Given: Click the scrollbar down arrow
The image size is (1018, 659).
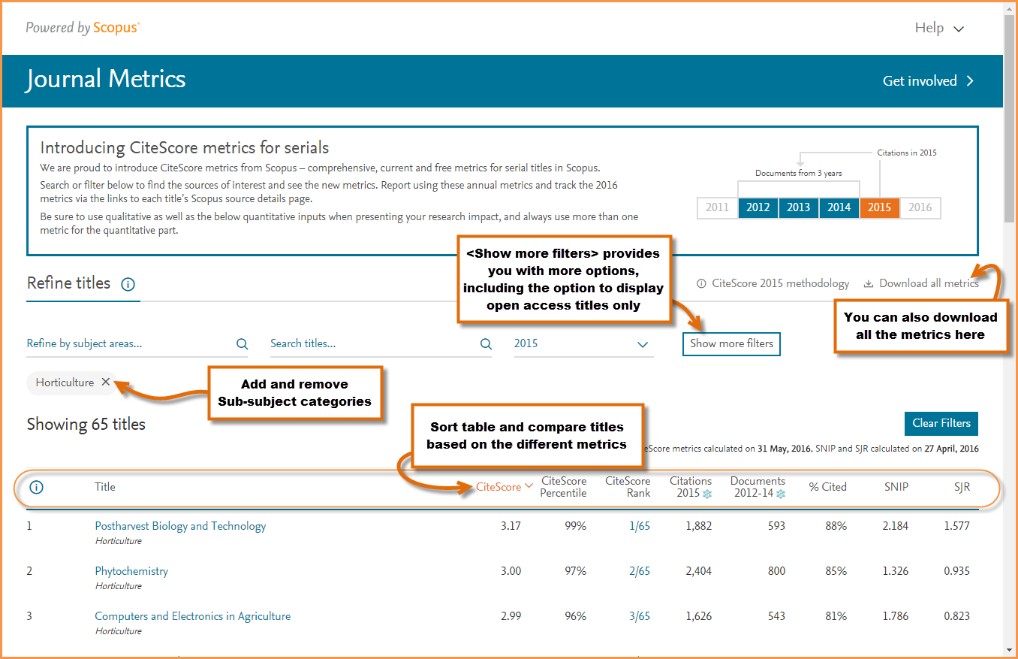Looking at the screenshot, I should click(x=1010, y=650).
